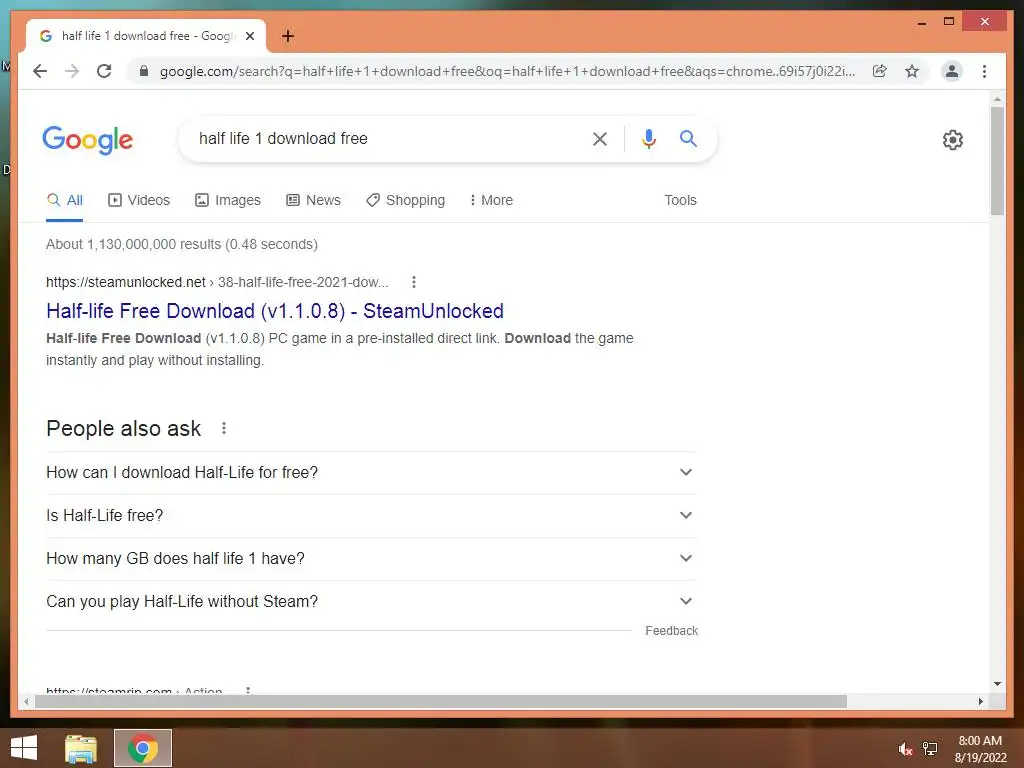Share this page using share icon
Image resolution: width=1024 pixels, height=768 pixels.
880,71
